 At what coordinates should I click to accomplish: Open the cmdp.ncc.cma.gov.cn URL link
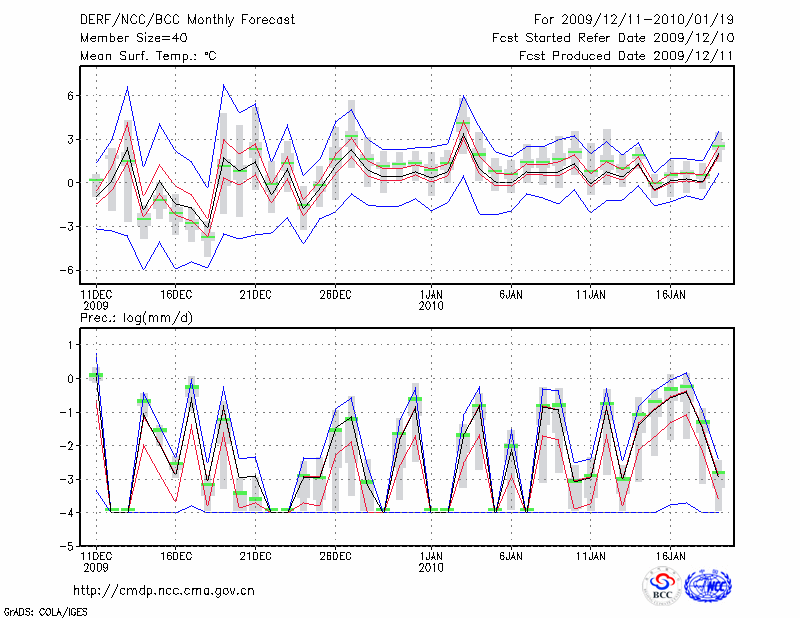(164, 590)
